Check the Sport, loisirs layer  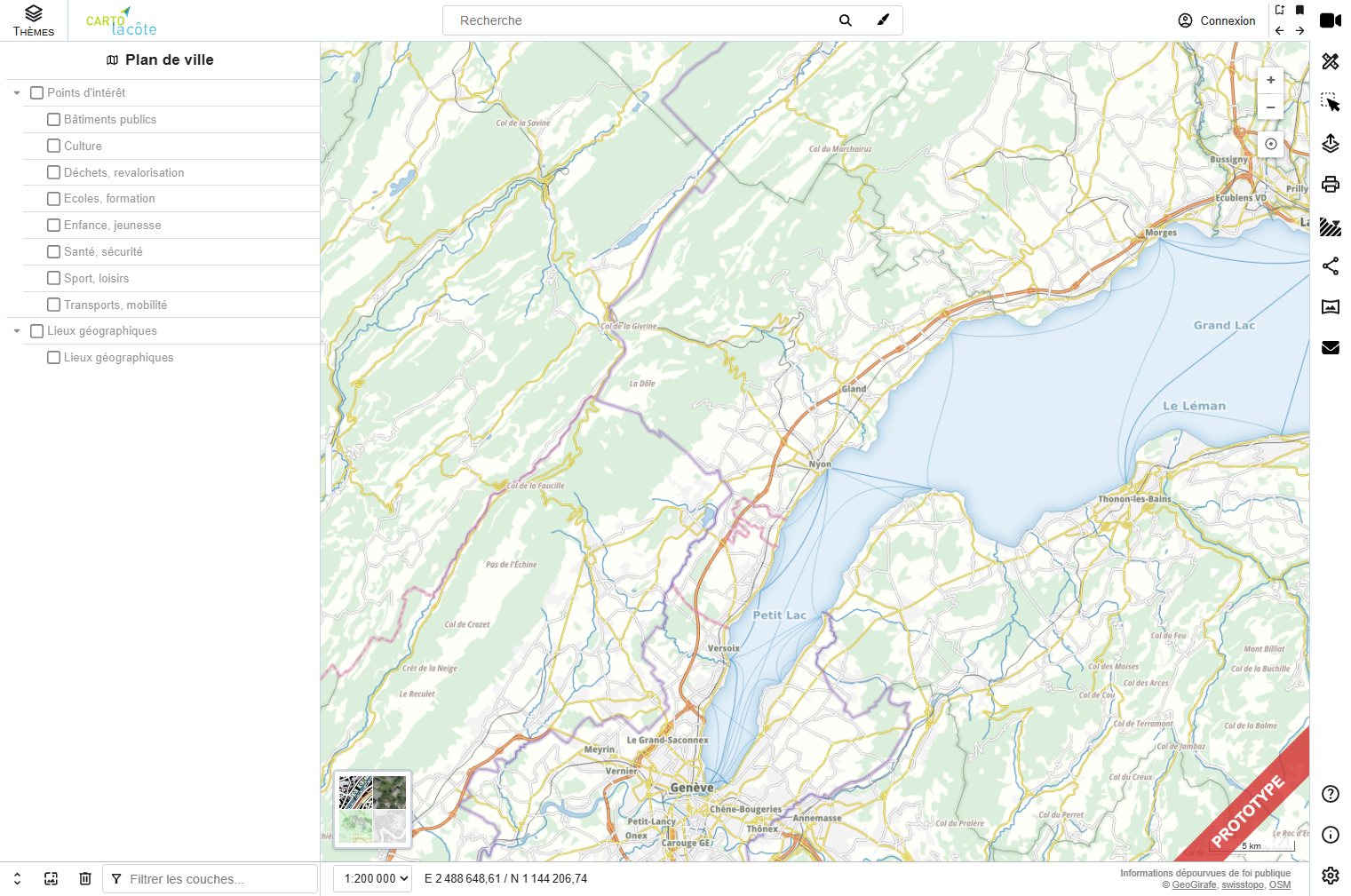pos(54,278)
